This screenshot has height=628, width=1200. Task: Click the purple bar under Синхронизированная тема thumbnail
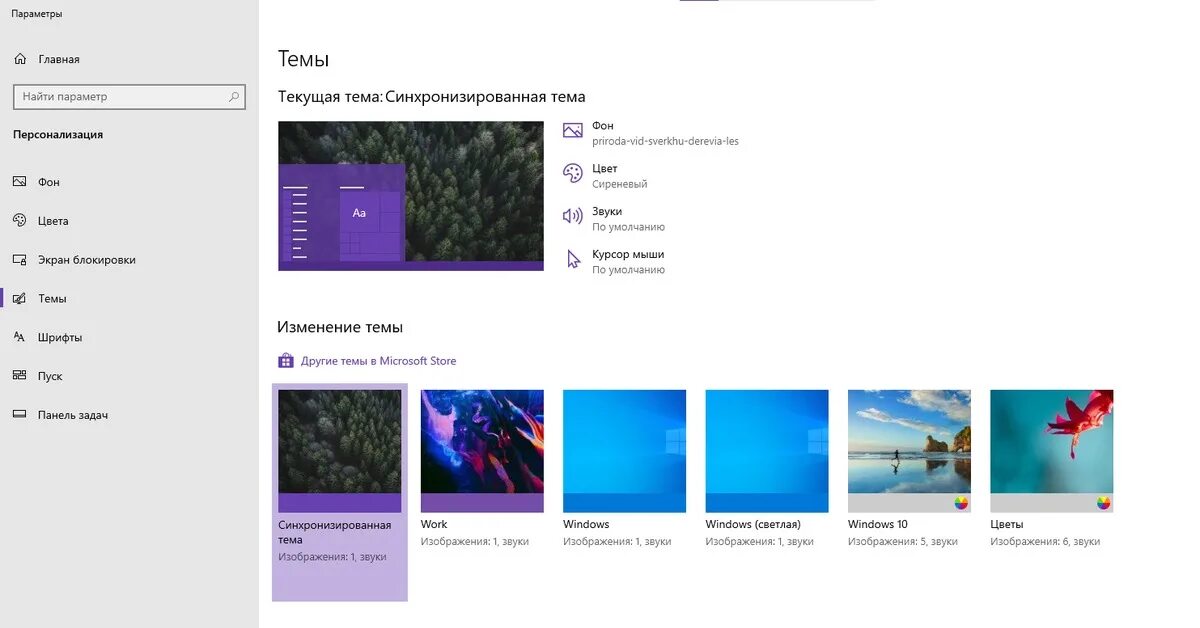coord(340,503)
